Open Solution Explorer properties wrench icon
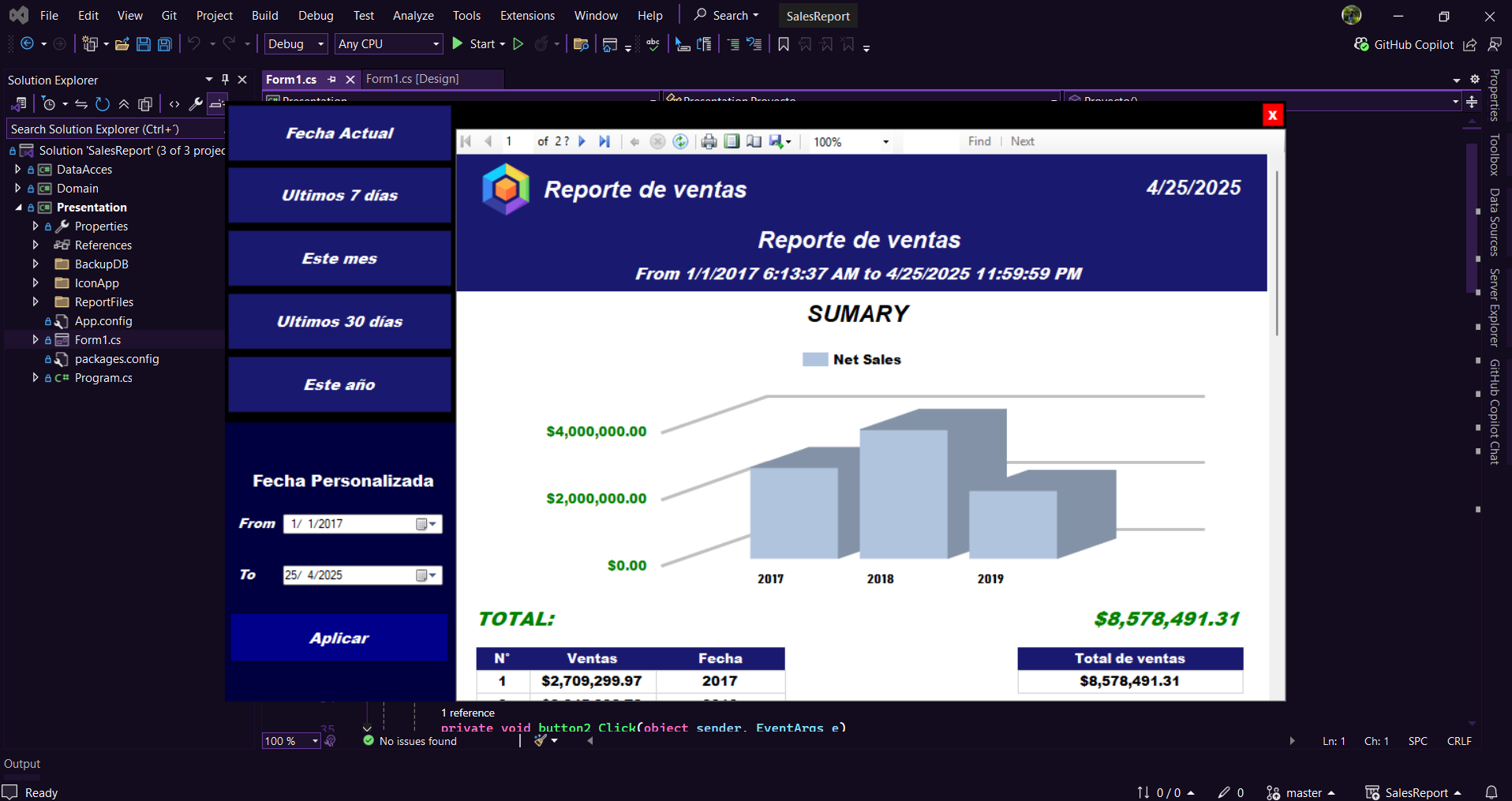 coord(196,104)
